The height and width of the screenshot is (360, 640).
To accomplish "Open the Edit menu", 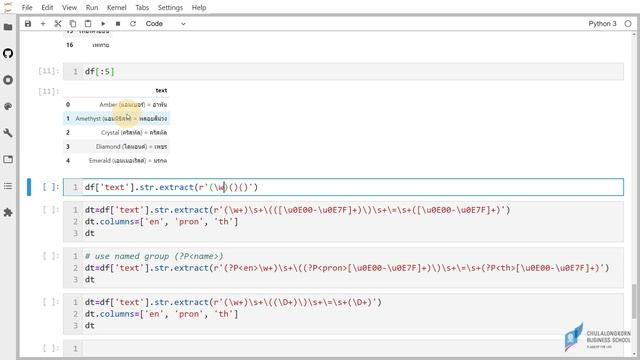I will pyautogui.click(x=47, y=7).
